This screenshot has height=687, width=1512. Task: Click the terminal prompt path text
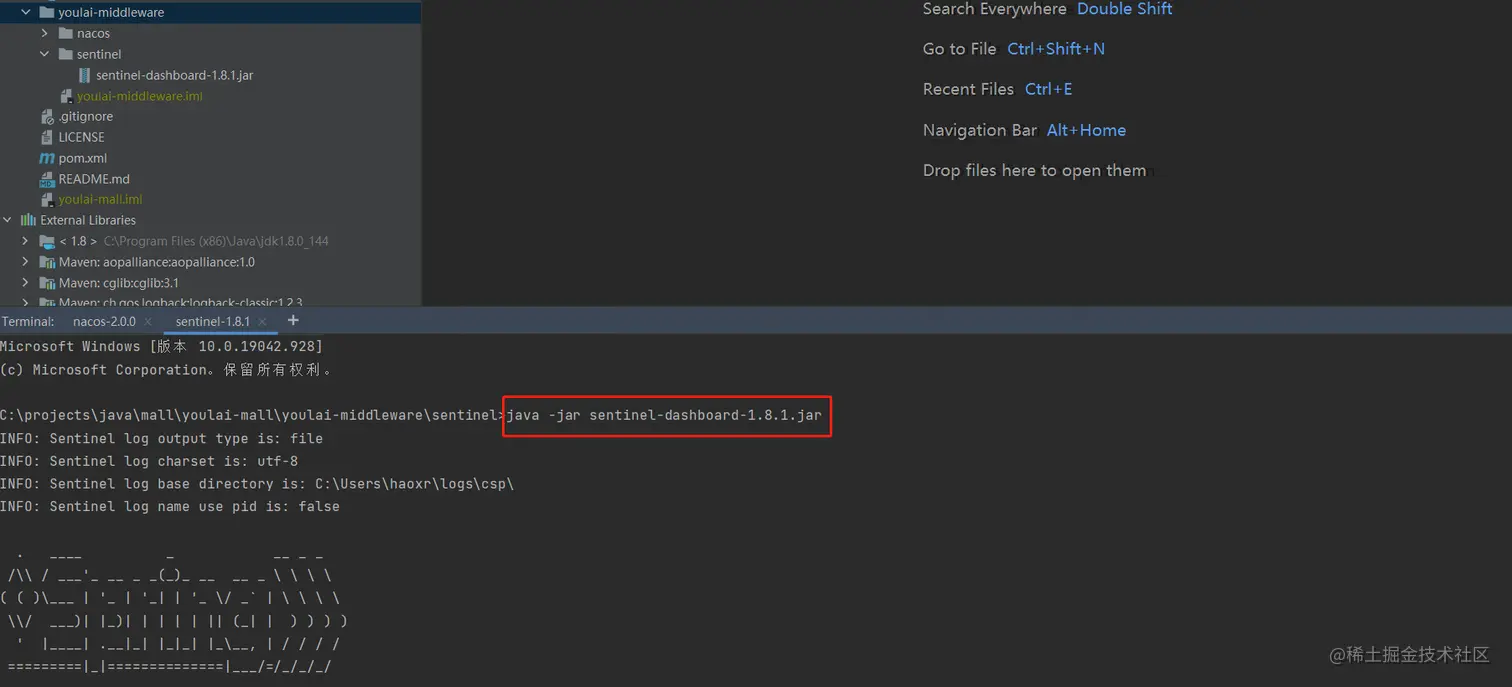tap(251, 415)
